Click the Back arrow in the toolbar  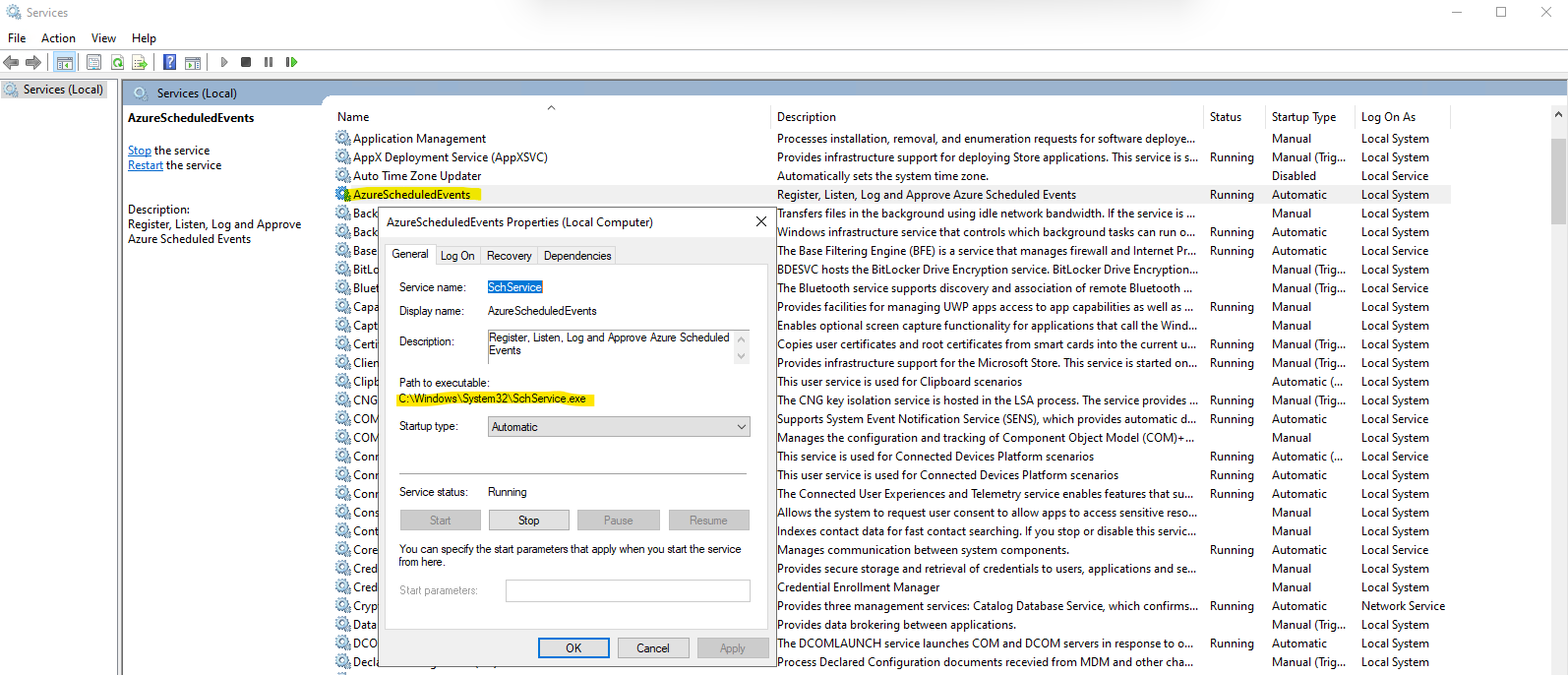[12, 62]
